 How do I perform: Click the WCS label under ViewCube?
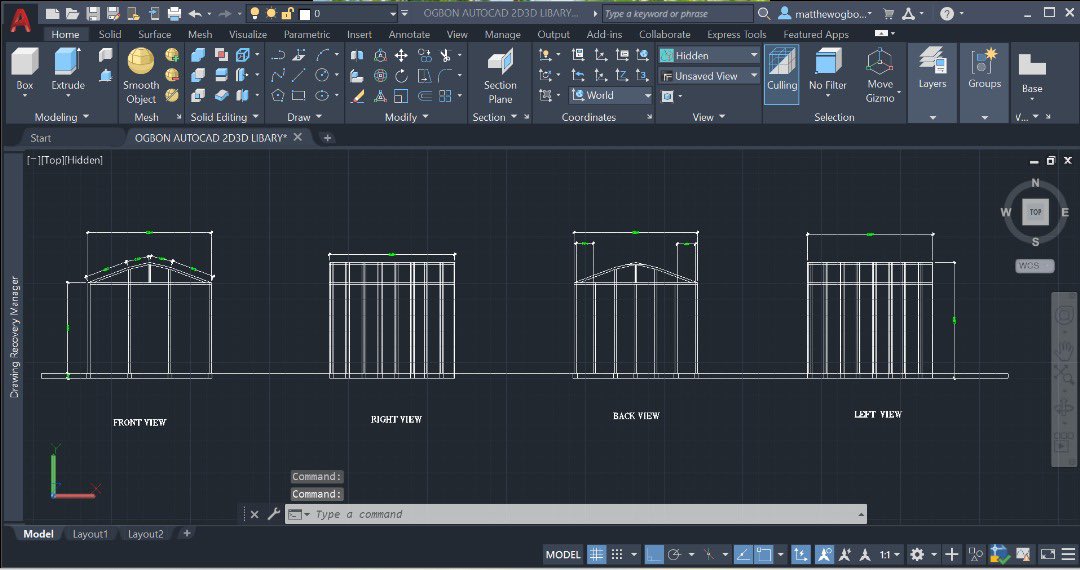[x=1035, y=266]
